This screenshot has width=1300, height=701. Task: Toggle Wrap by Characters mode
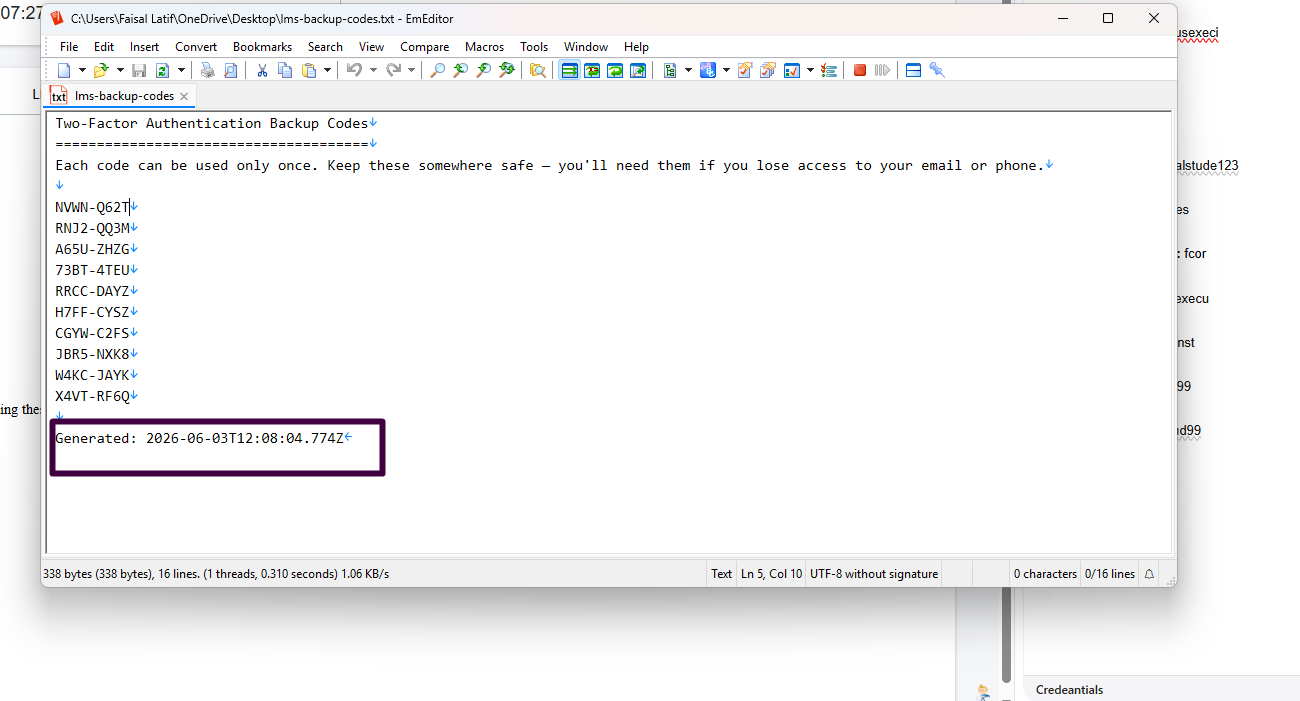[592, 70]
